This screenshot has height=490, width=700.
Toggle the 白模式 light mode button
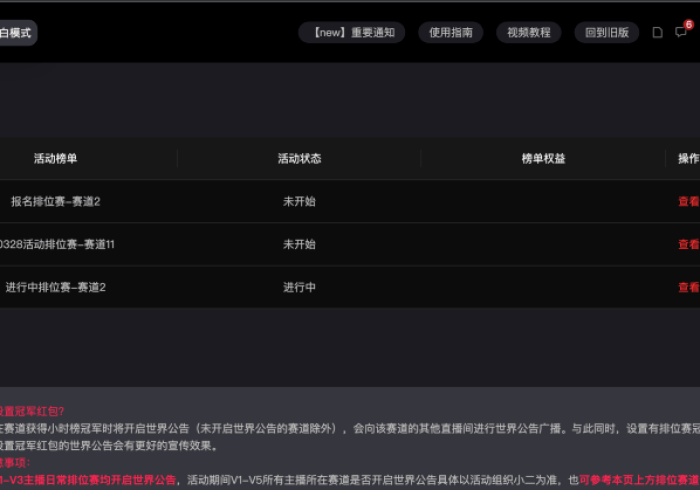pyautogui.click(x=17, y=33)
